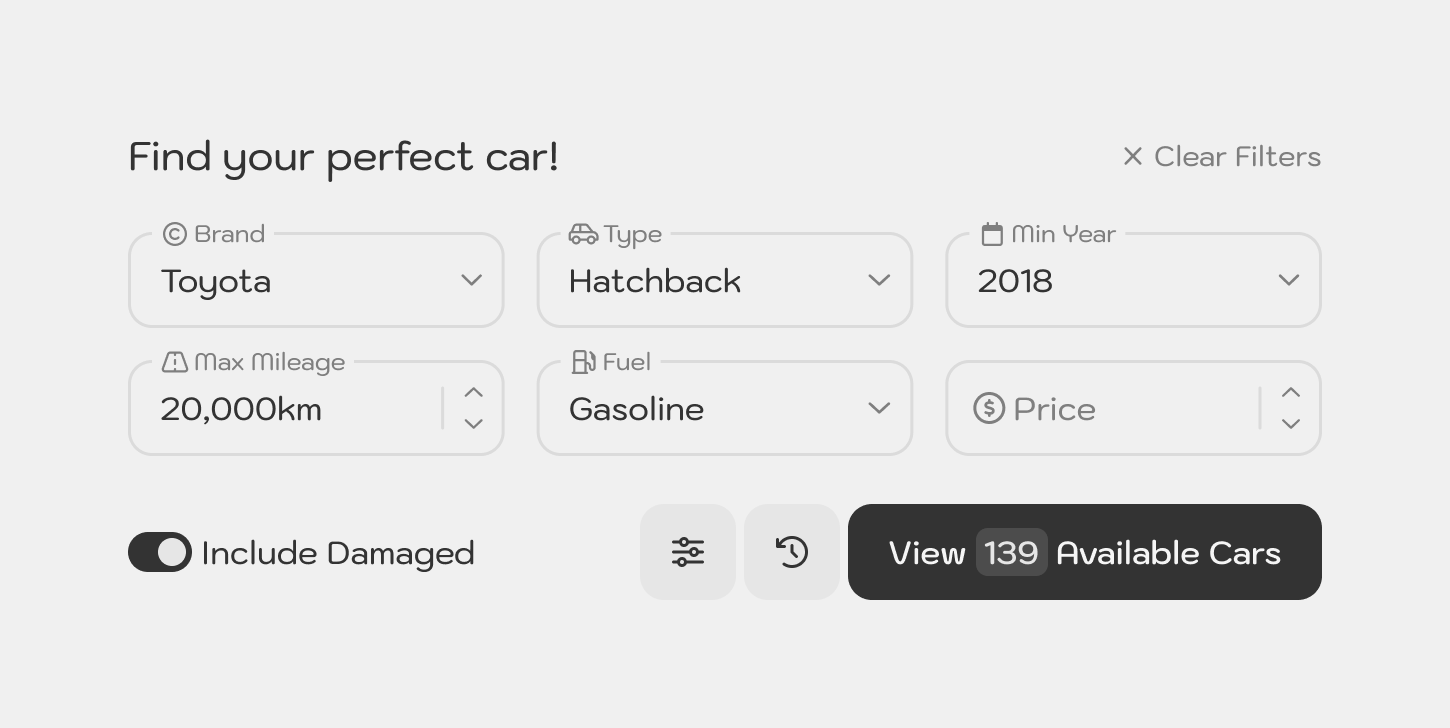1450x728 pixels.
Task: Click the mileage warning icon by Max Mileage
Action: 175,362
